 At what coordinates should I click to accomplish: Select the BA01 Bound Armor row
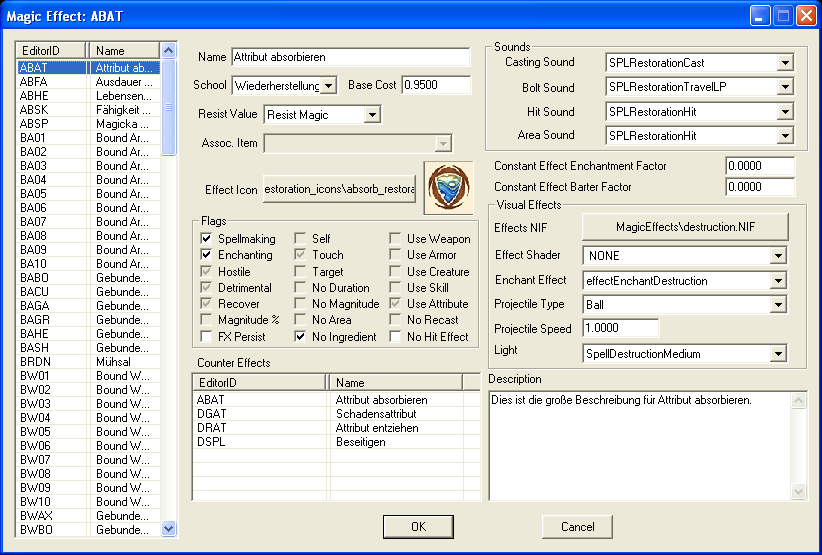click(88, 138)
